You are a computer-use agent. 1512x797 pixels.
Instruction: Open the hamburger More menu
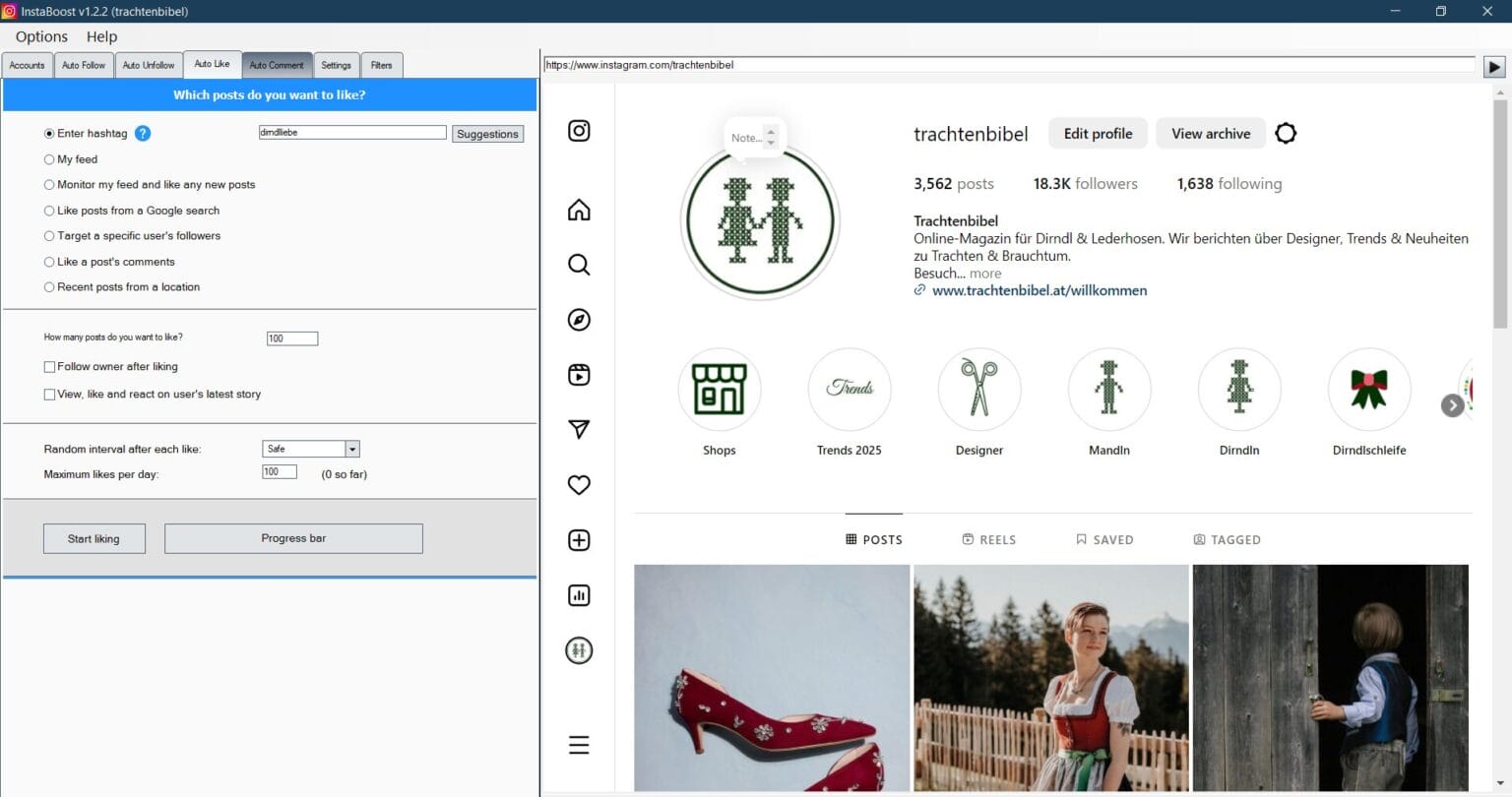tap(579, 745)
